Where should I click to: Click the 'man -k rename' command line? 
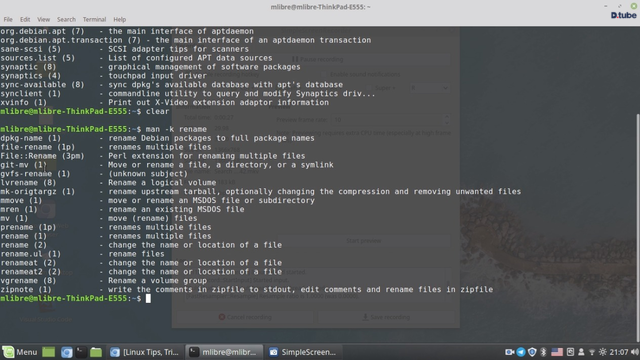(104, 129)
